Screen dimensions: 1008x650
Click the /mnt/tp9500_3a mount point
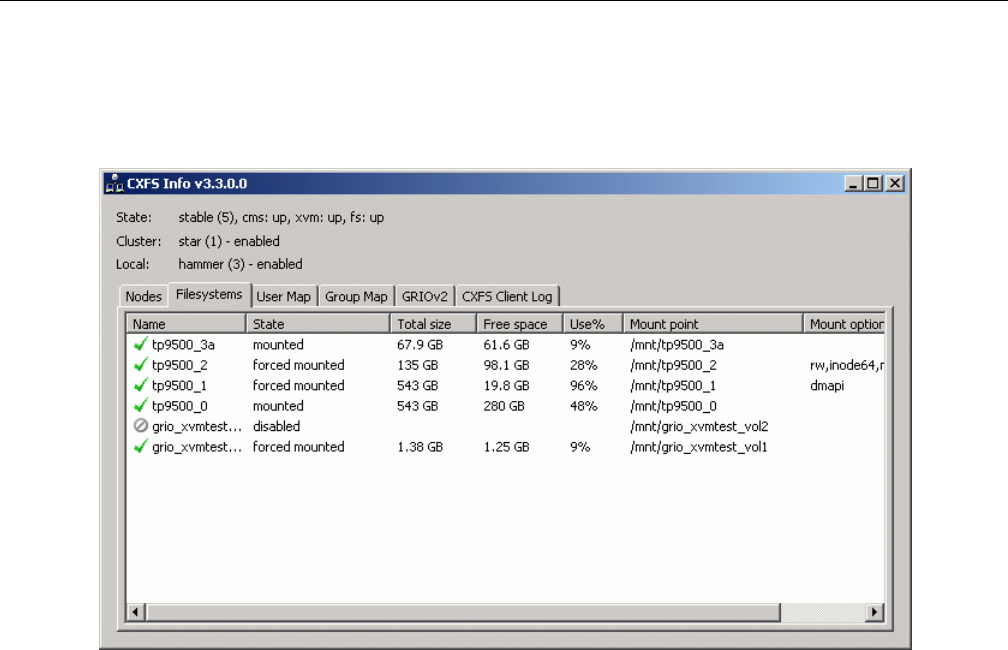[x=677, y=345]
